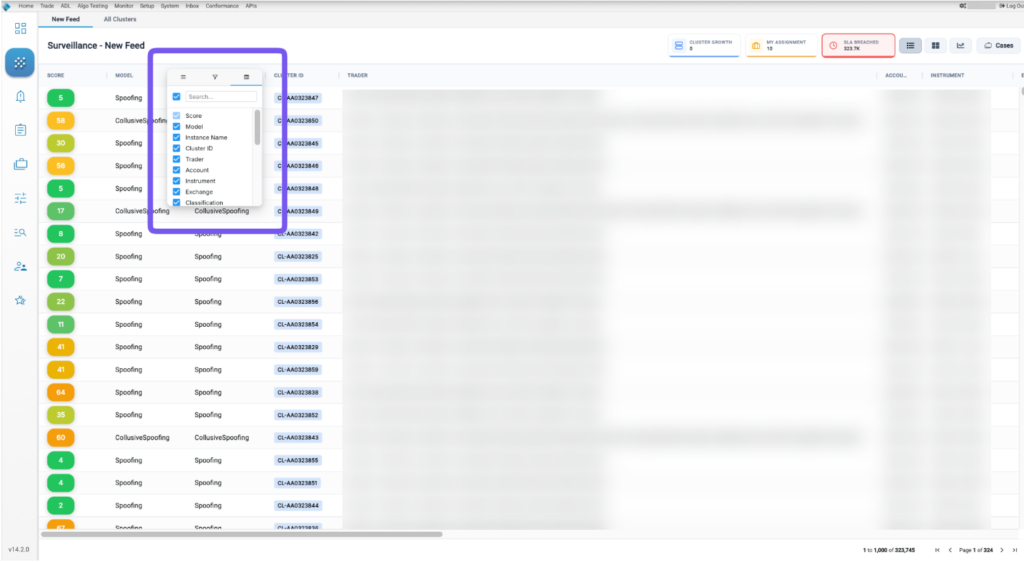Click the score badge 22
Image resolution: width=1024 pixels, height=562 pixels.
[x=61, y=302]
